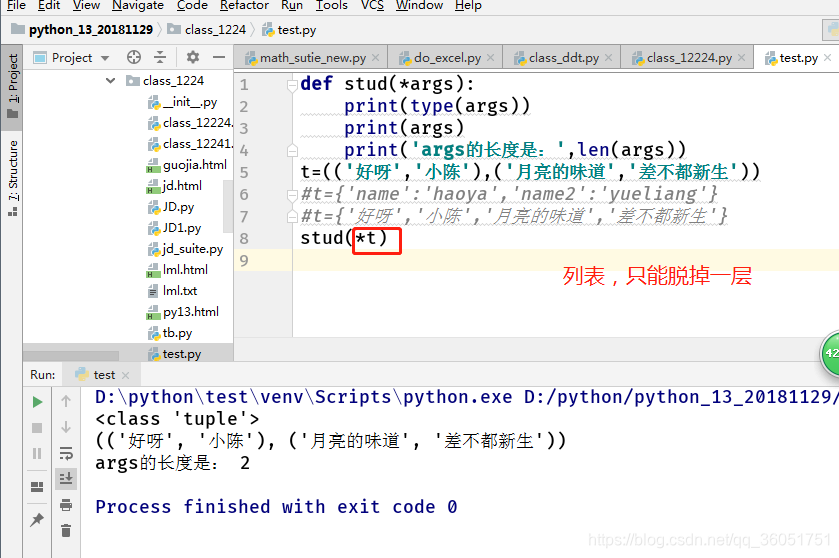Open the Code menu

(192, 5)
